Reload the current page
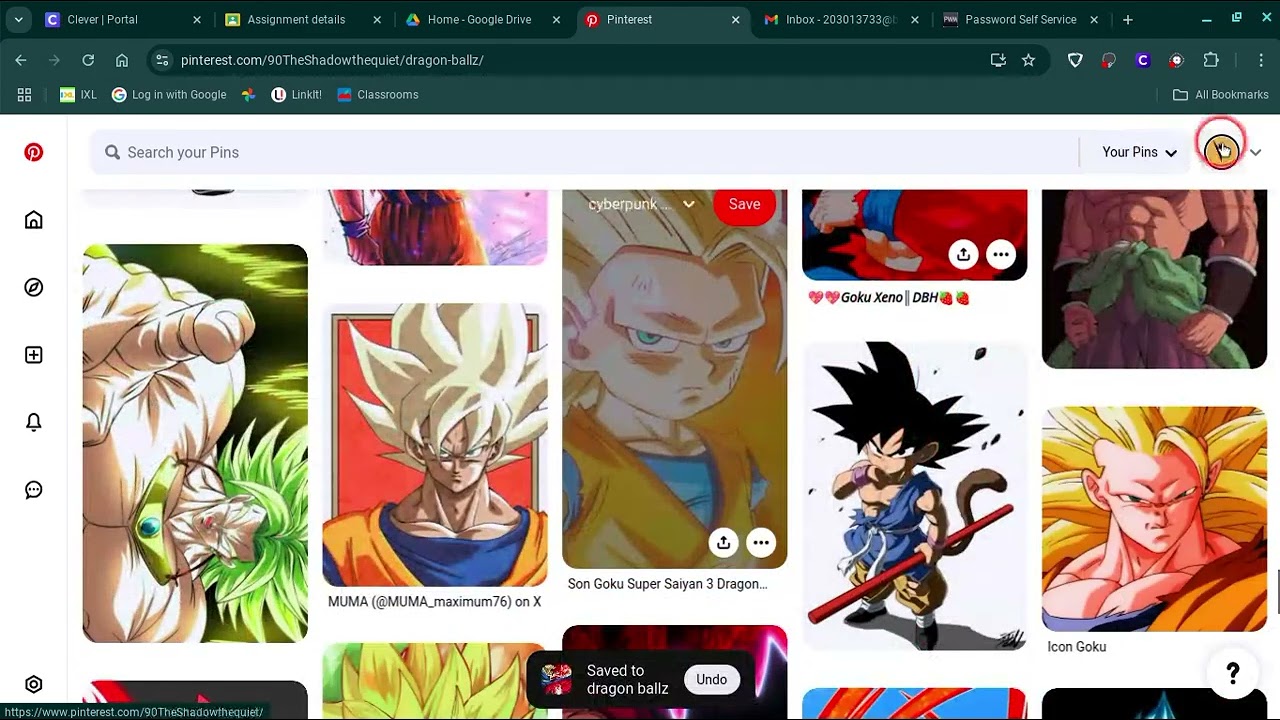Screen dimensions: 1280x720 [88, 60]
